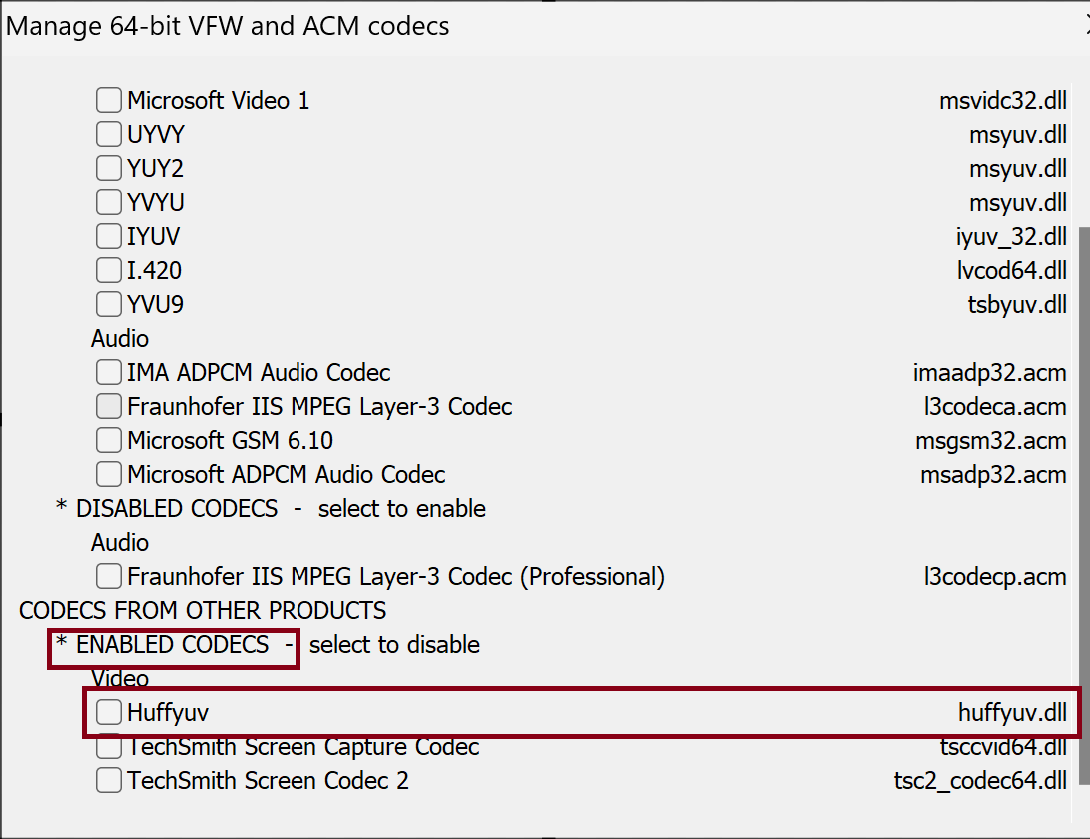Click the vertical scrollbar of the codec list
Screen dimensions: 1090x839
[x=1084, y=500]
